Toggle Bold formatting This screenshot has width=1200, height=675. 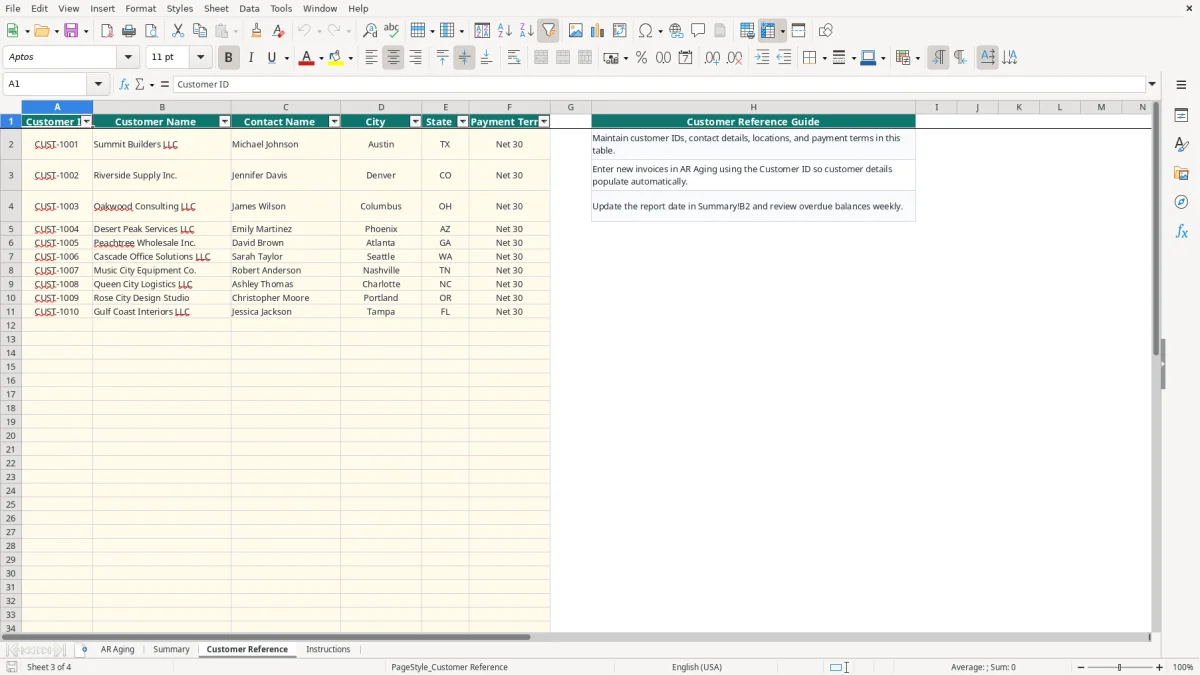228,58
